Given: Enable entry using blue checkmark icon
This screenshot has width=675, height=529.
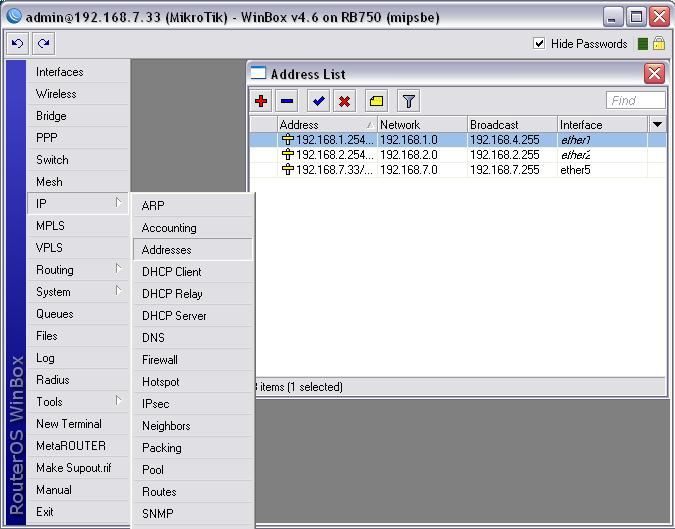Looking at the screenshot, I should point(319,101).
